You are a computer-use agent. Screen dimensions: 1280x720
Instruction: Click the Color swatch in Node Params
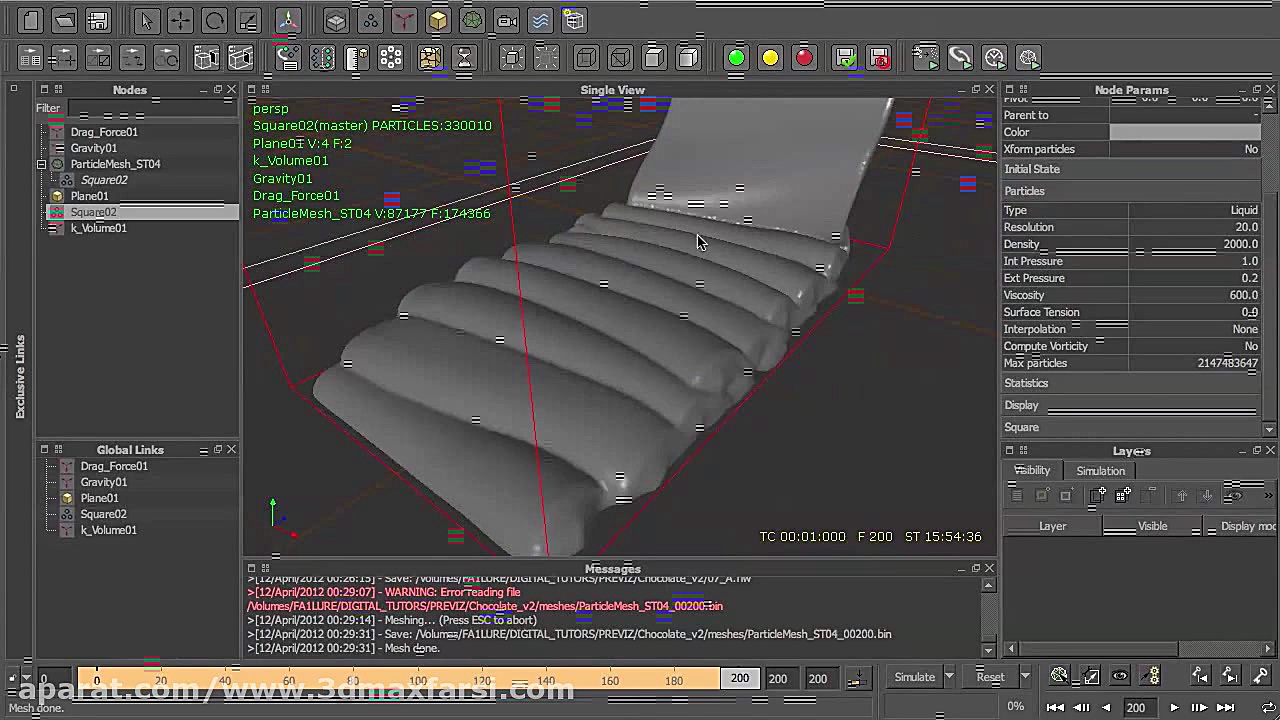click(1185, 131)
